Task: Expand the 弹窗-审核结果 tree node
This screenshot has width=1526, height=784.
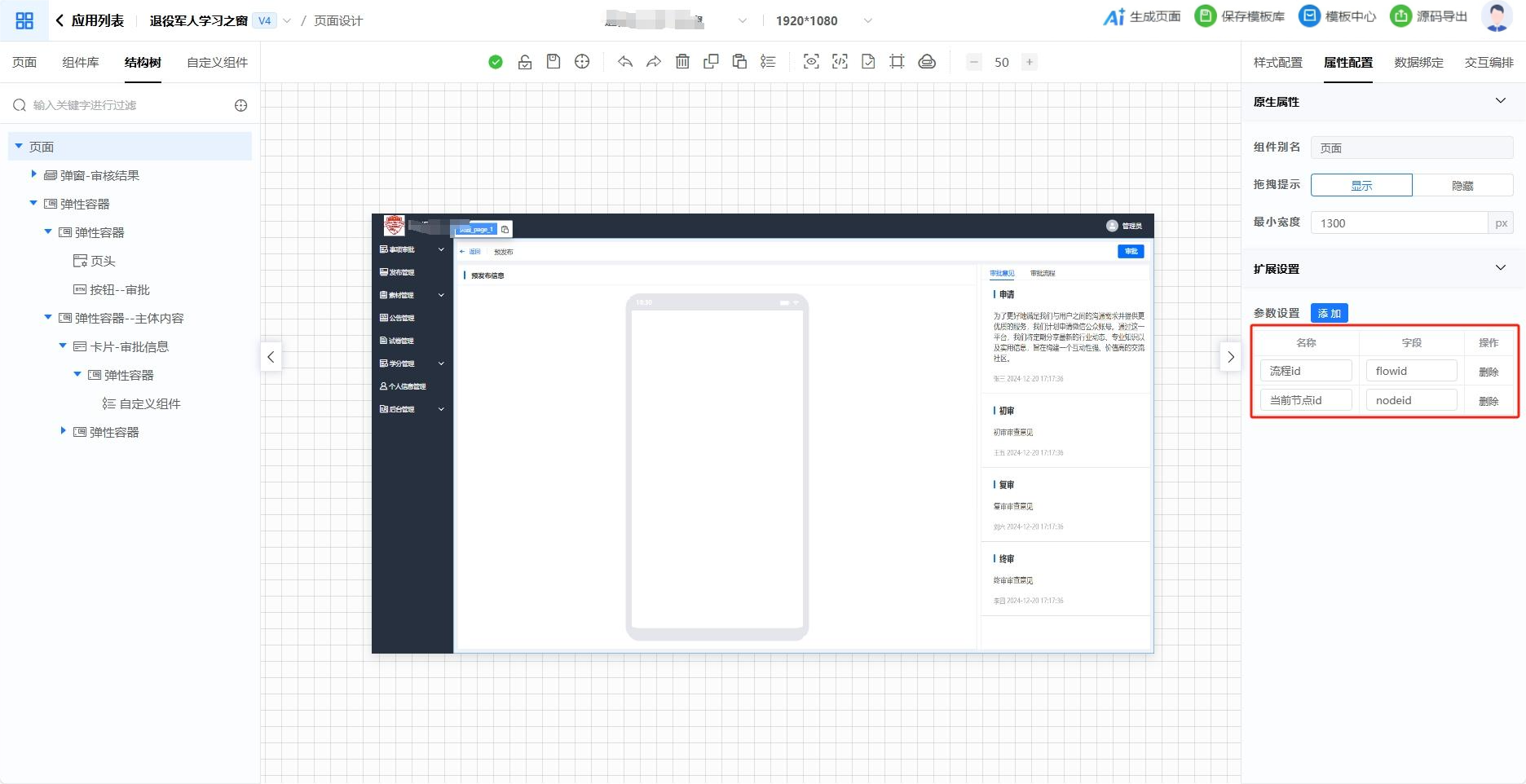Action: click(x=33, y=174)
